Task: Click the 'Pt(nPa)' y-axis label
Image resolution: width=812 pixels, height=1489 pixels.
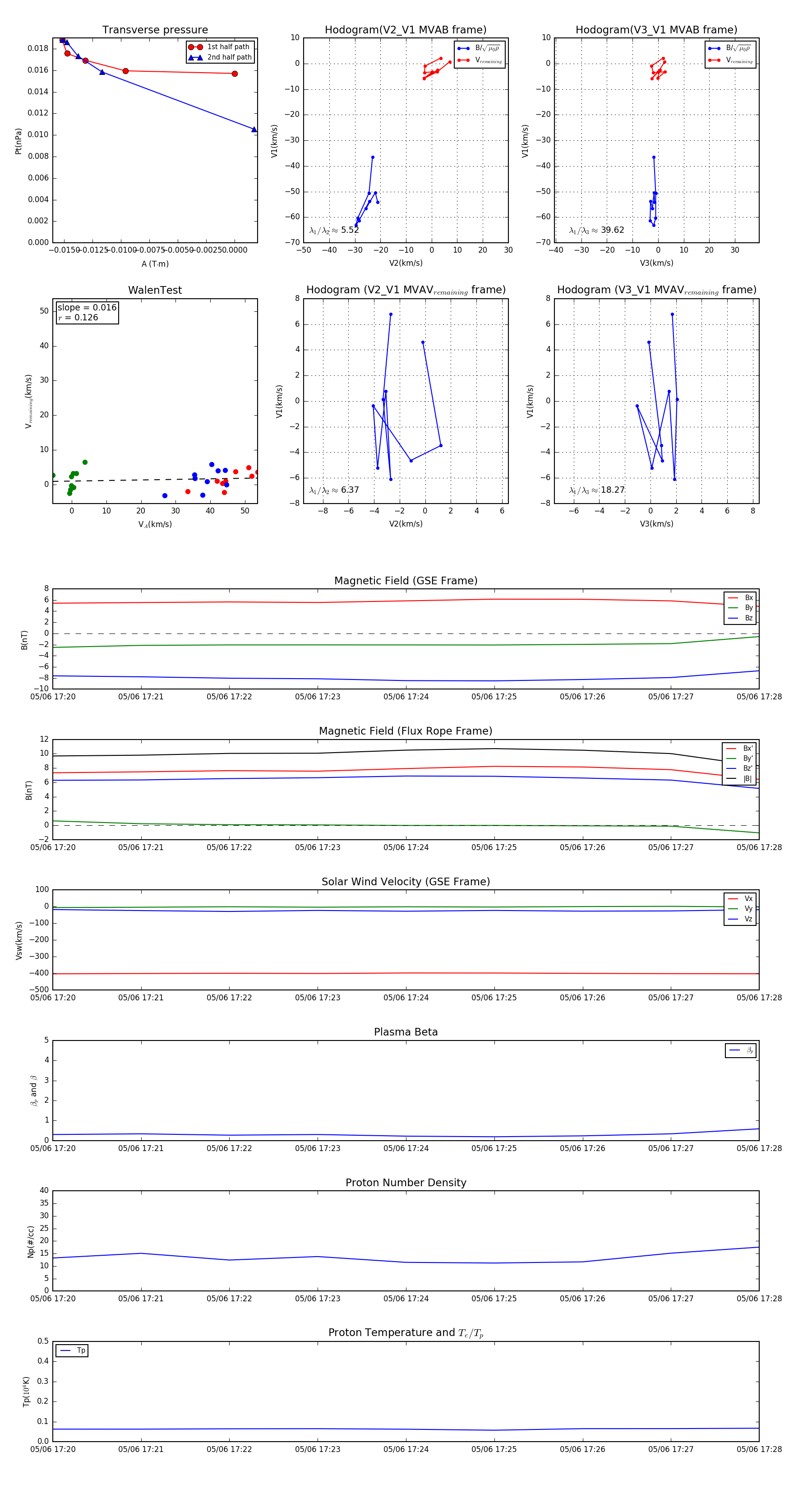Action: (18, 140)
